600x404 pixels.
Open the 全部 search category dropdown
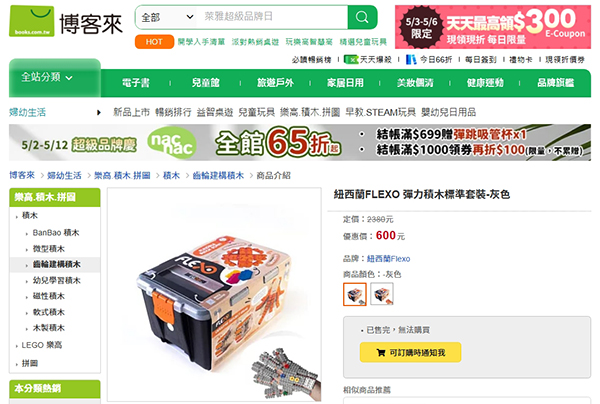[166, 17]
